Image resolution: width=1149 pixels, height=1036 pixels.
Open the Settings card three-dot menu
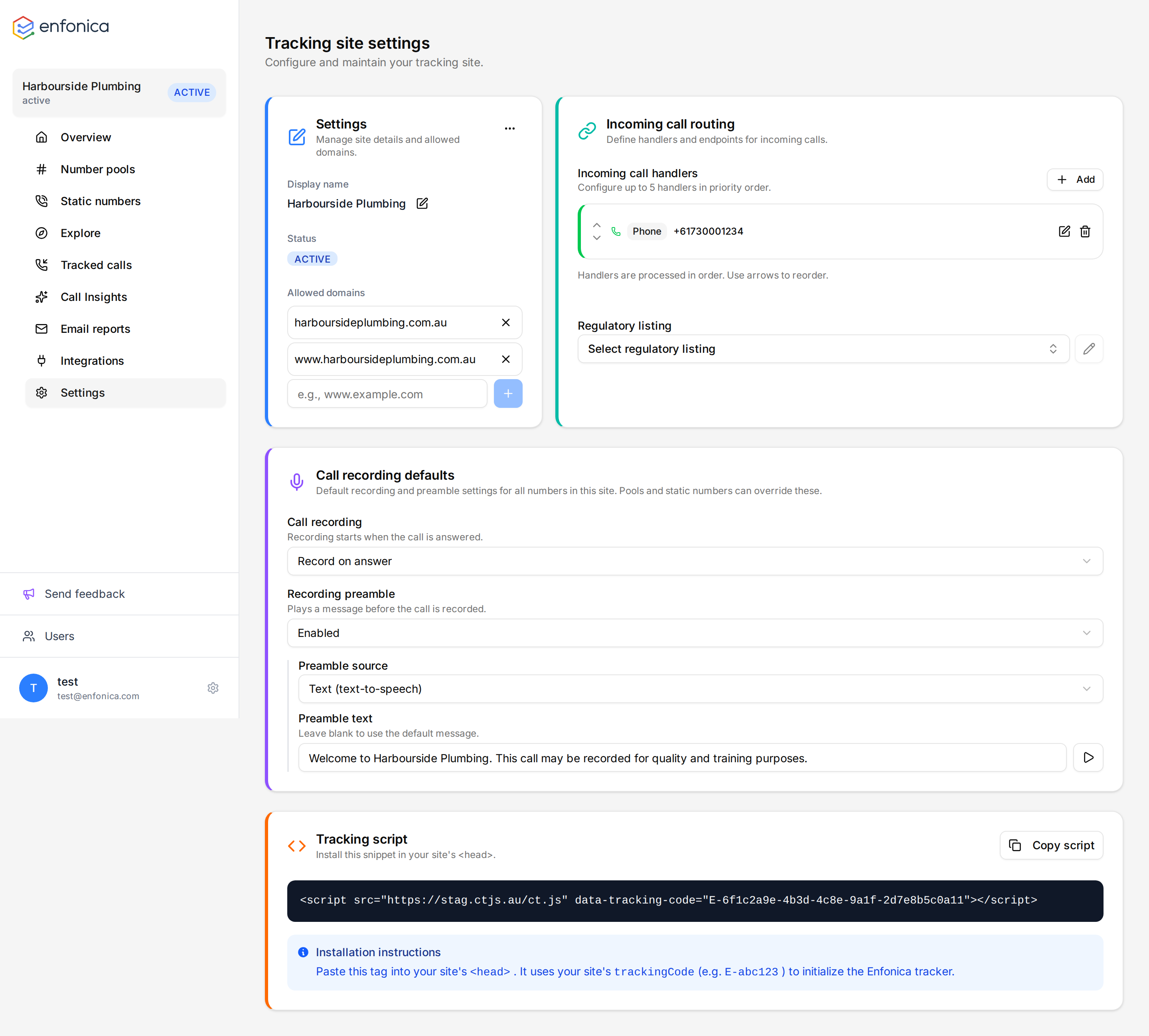pos(510,129)
